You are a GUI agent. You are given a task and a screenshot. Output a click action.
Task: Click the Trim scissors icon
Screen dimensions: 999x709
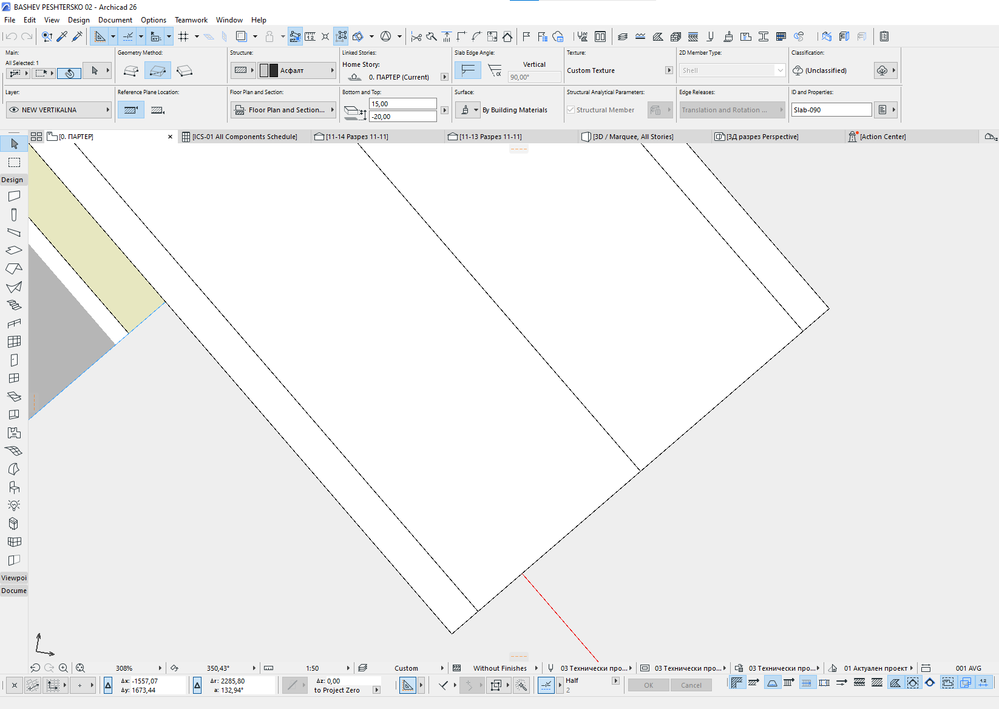point(416,36)
